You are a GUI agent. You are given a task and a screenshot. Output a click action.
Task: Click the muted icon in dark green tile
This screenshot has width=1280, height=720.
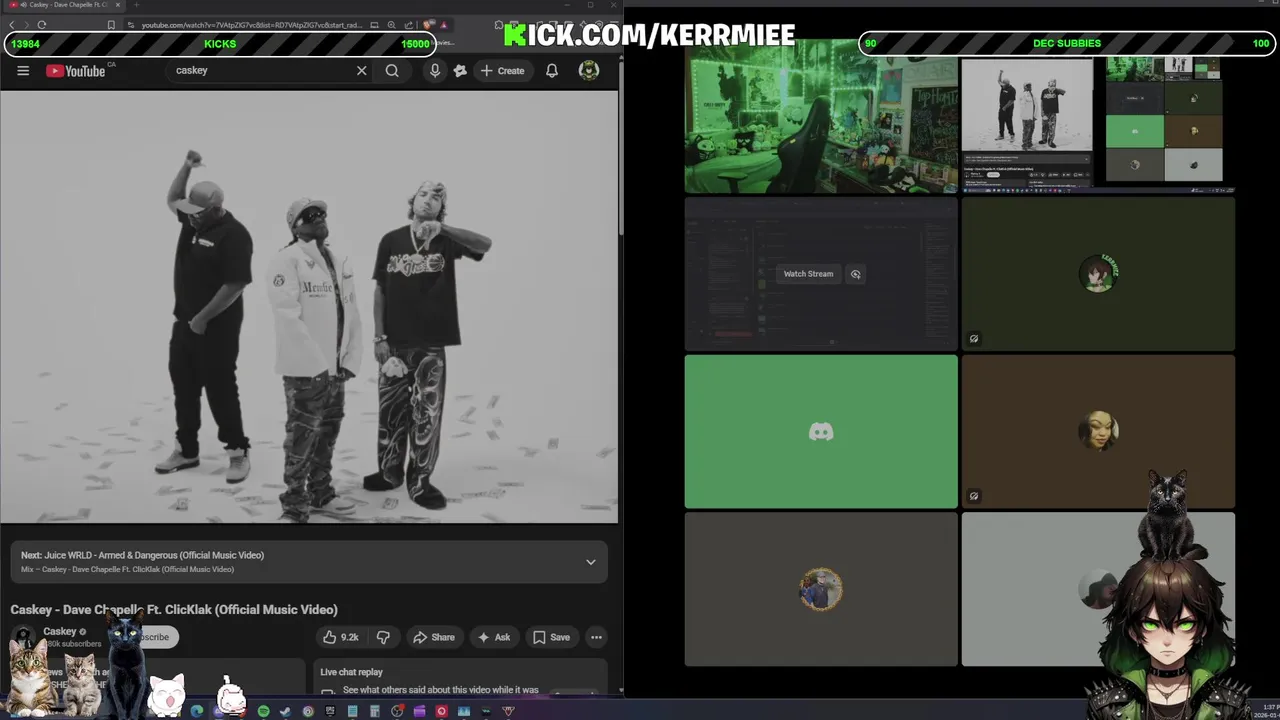click(974, 339)
